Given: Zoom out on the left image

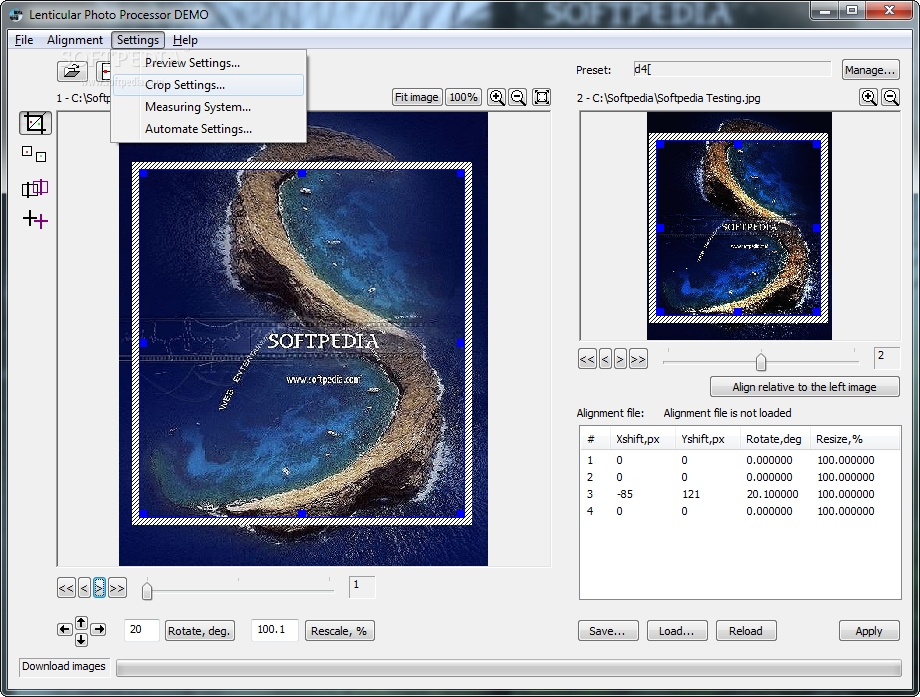Looking at the screenshot, I should pos(518,97).
